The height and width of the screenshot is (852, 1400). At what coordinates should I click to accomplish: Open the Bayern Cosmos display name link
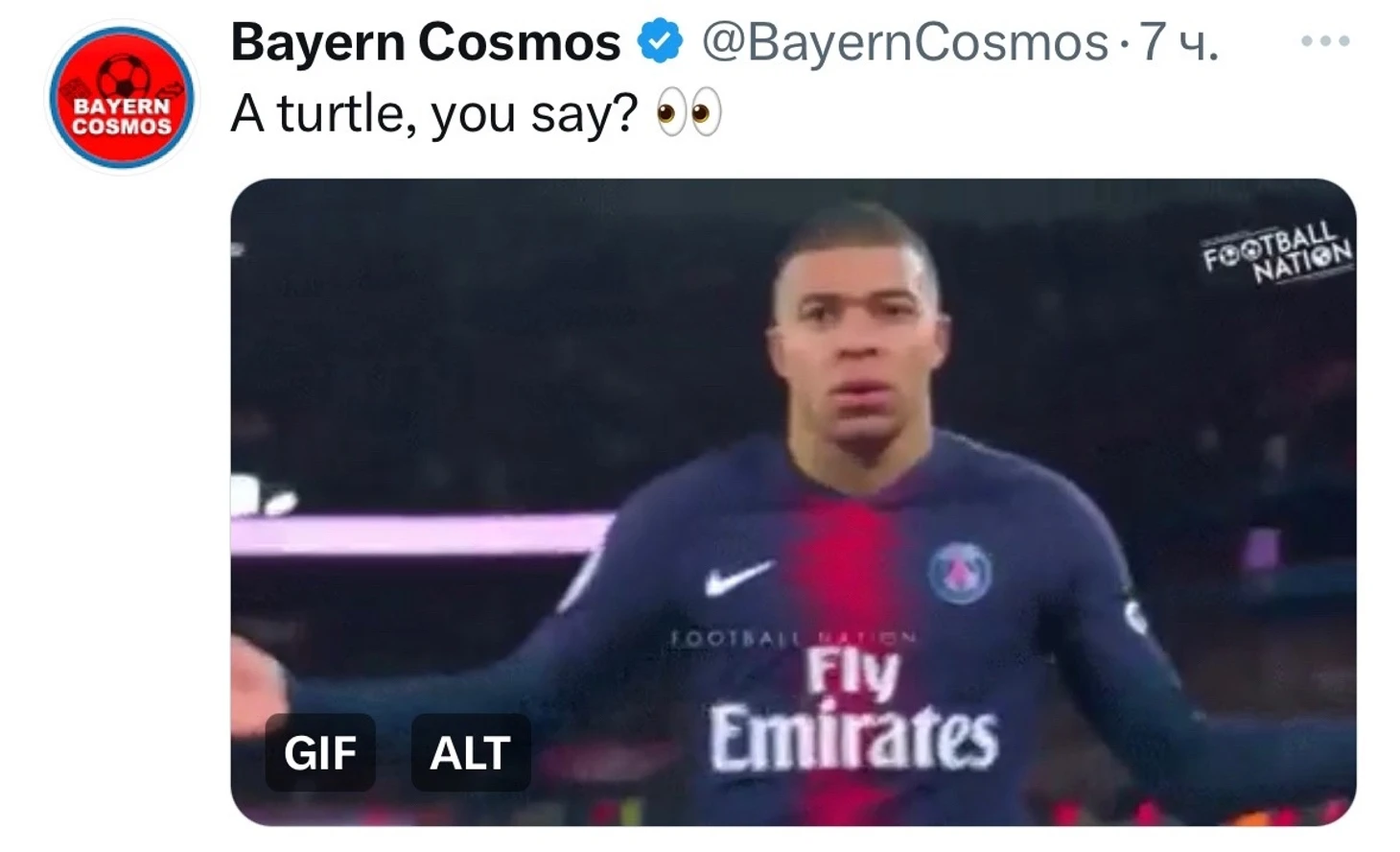coord(425,42)
